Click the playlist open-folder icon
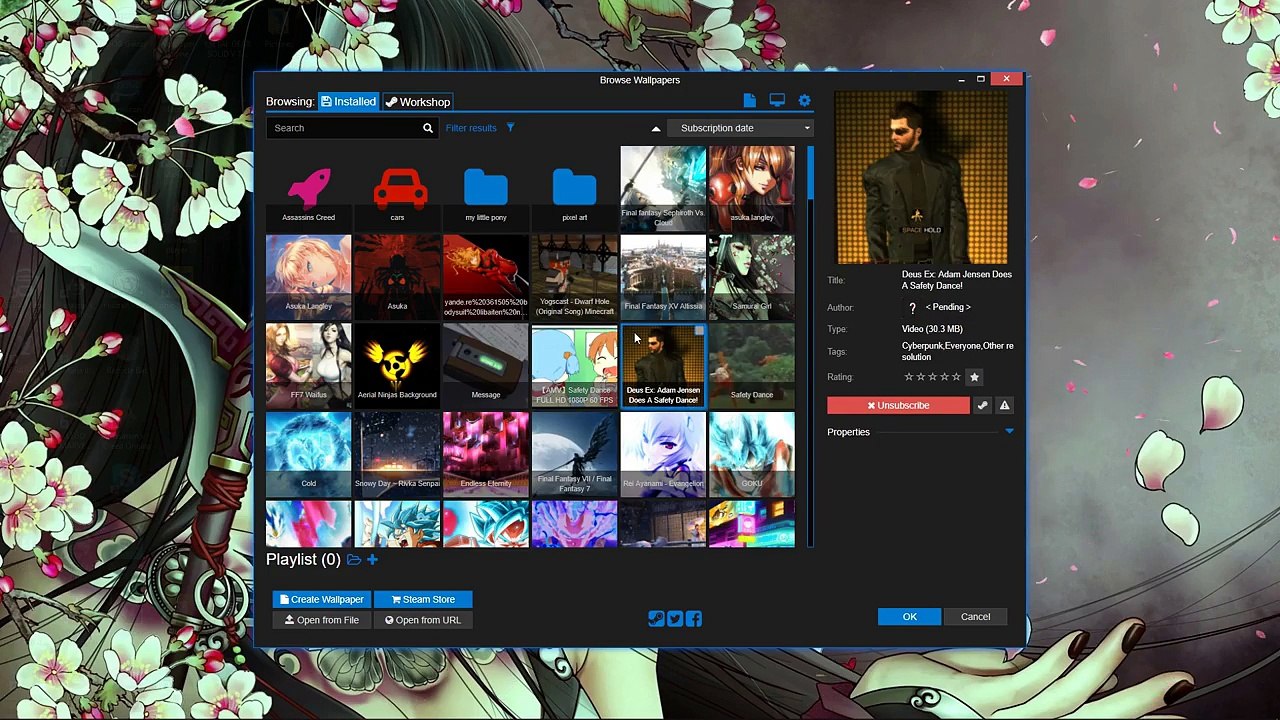This screenshot has height=720, width=1280. coord(354,560)
